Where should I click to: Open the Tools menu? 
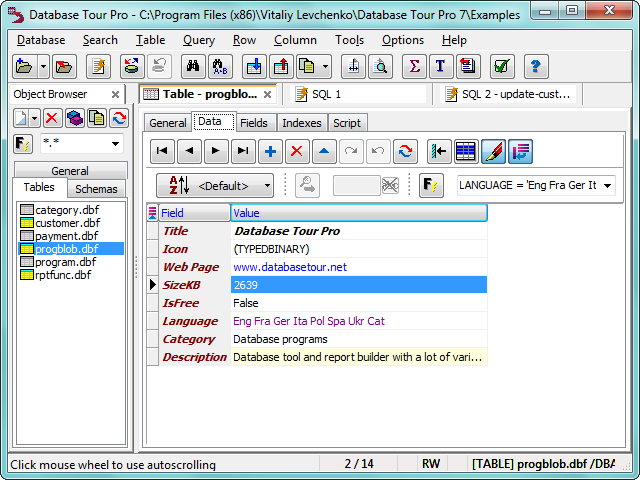pos(349,40)
